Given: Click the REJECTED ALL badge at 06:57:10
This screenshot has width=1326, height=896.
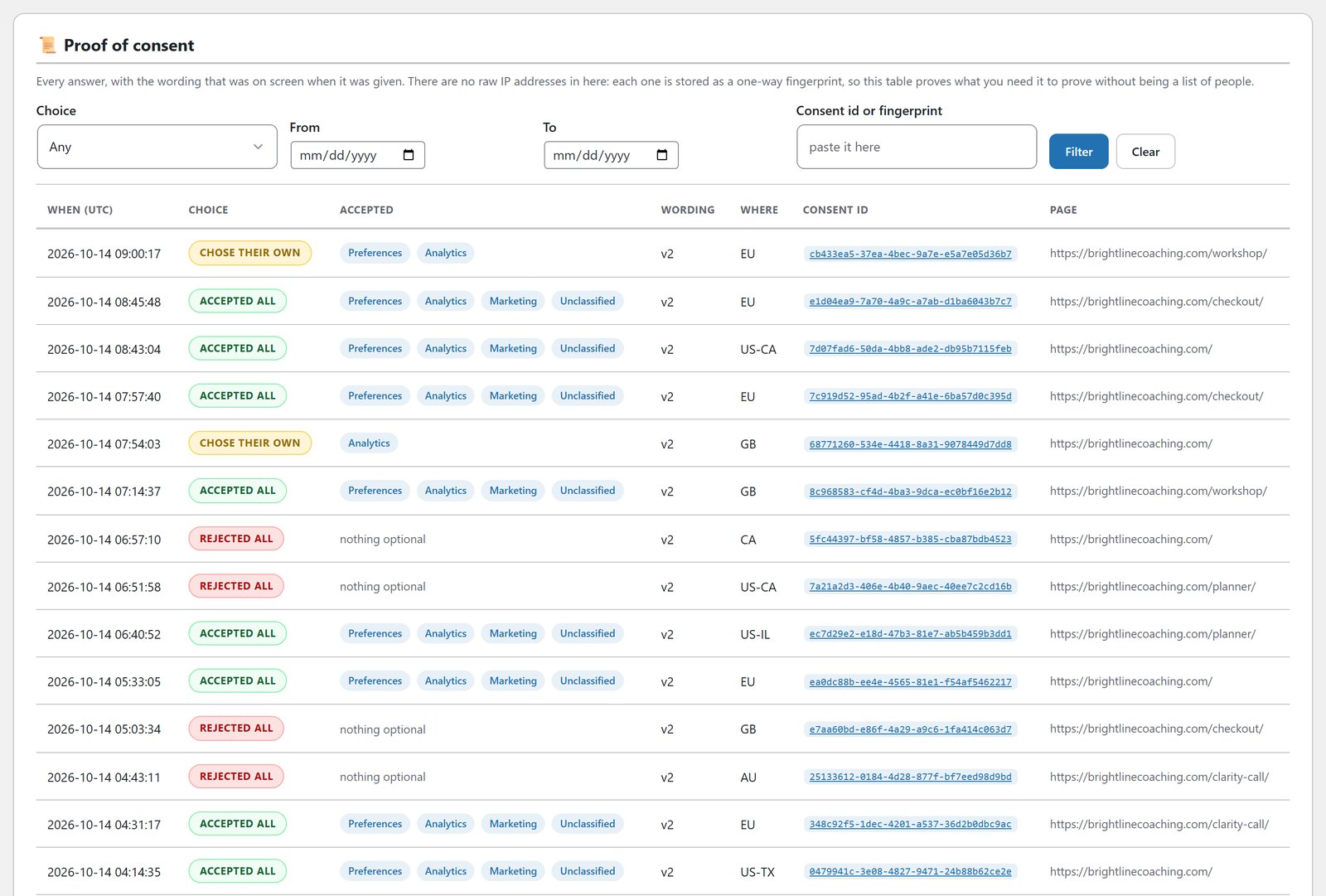Looking at the screenshot, I should (x=236, y=539).
